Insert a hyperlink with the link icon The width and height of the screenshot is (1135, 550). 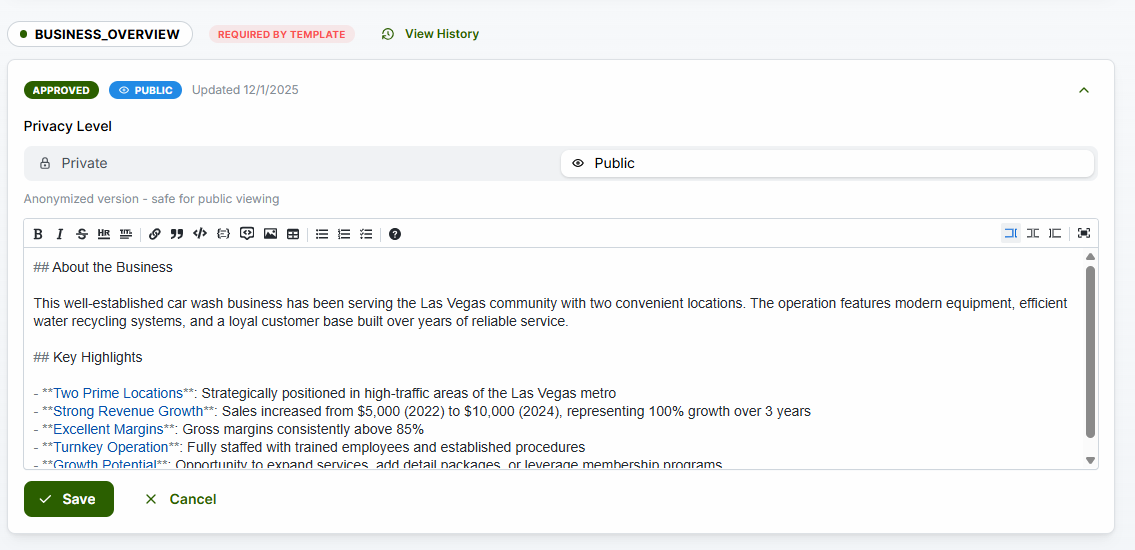click(154, 234)
